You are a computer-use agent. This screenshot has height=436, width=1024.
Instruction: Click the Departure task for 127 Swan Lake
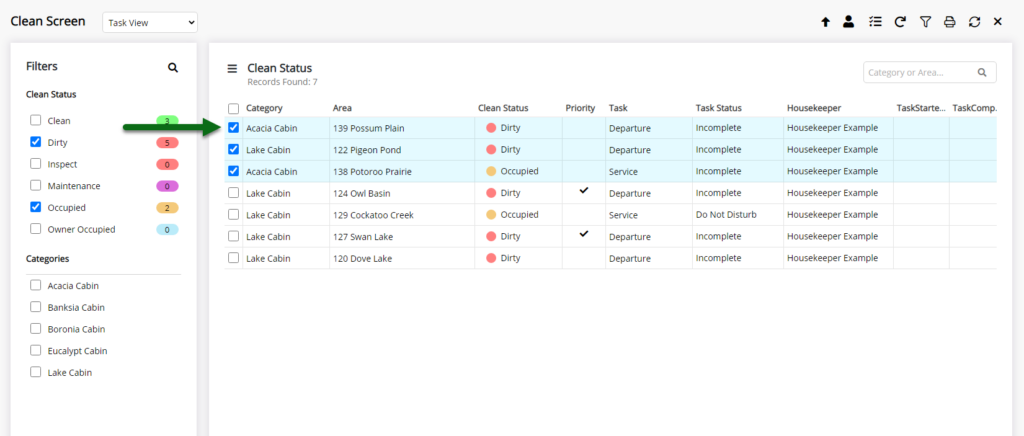pos(630,236)
